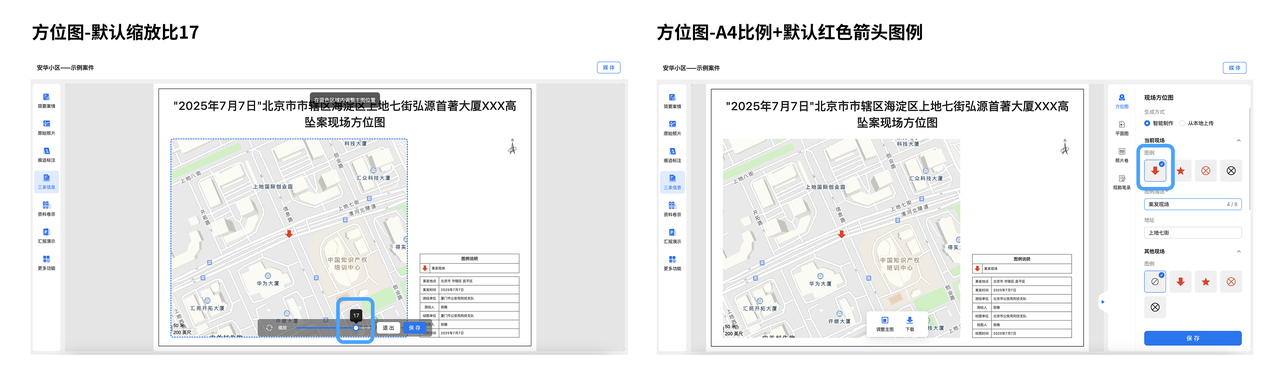Click the address field containing 上地七街
The height and width of the screenshot is (376, 1280).
[x=1193, y=232]
